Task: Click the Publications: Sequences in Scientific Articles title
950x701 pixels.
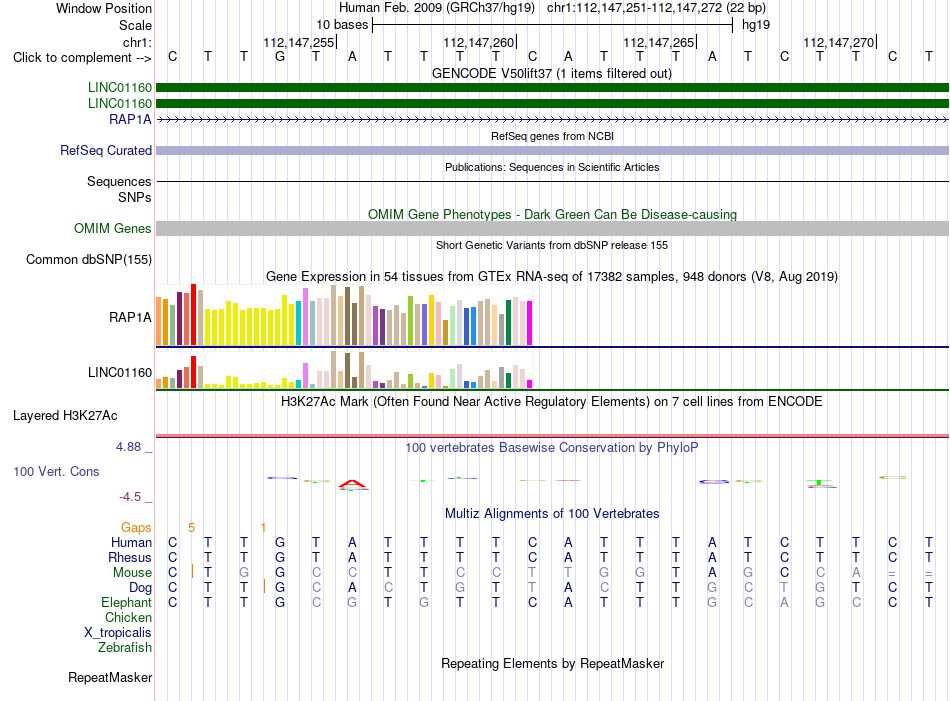Action: click(x=552, y=167)
